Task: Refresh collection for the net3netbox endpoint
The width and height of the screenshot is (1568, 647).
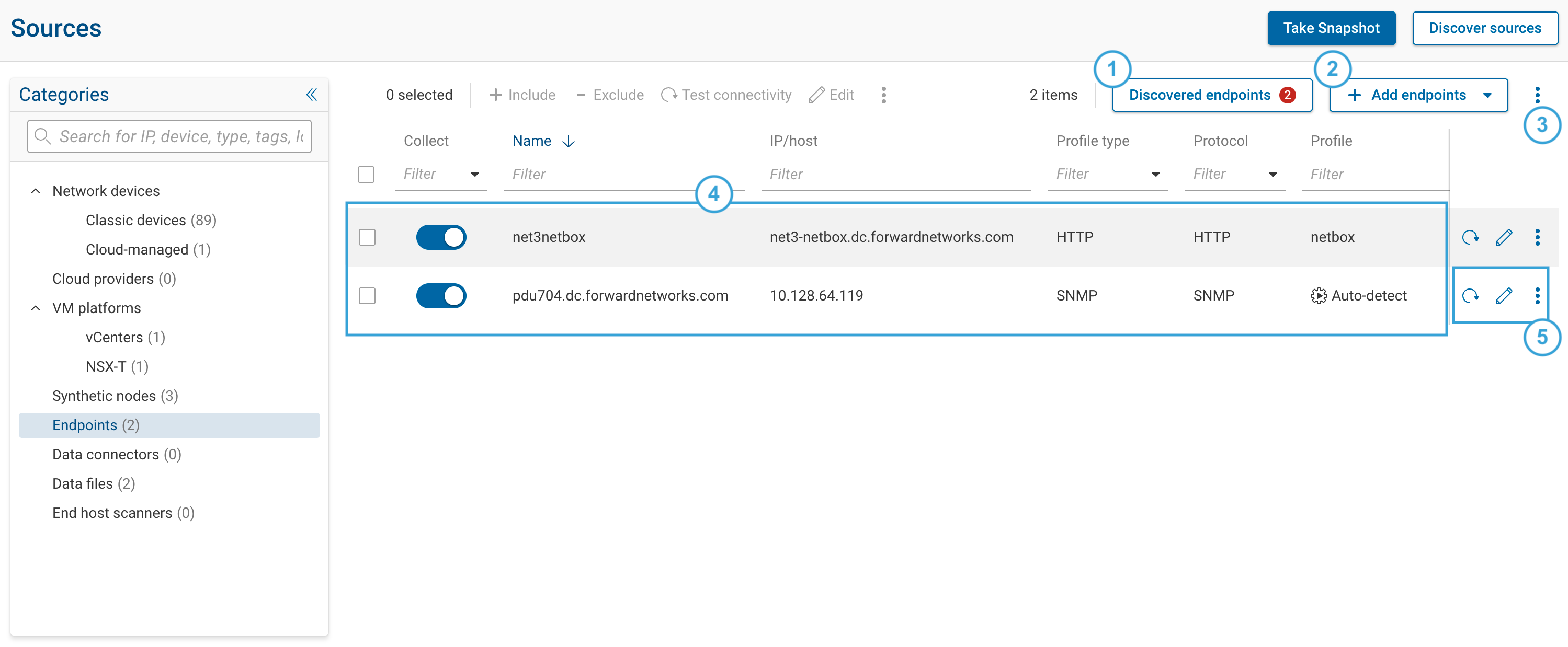Action: pos(1471,237)
